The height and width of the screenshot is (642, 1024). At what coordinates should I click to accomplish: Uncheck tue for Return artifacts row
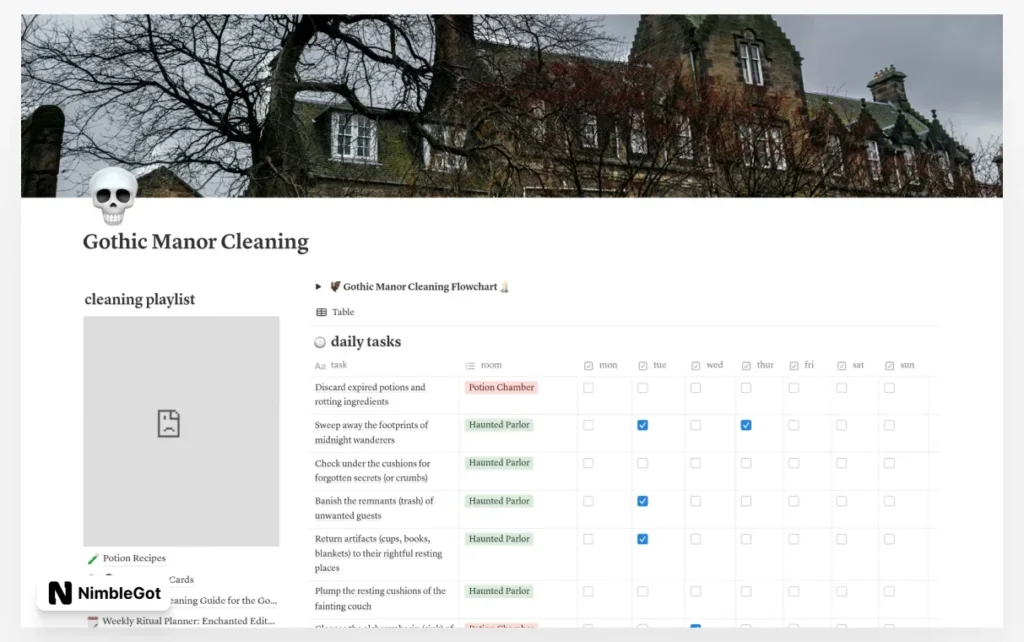pos(643,539)
